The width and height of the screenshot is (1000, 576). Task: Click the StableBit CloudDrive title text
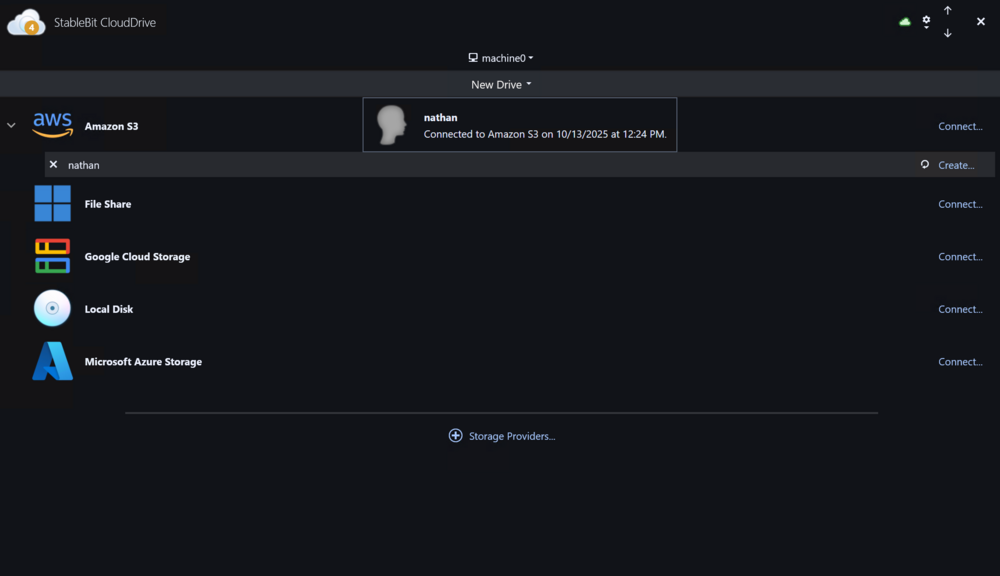(x=105, y=22)
